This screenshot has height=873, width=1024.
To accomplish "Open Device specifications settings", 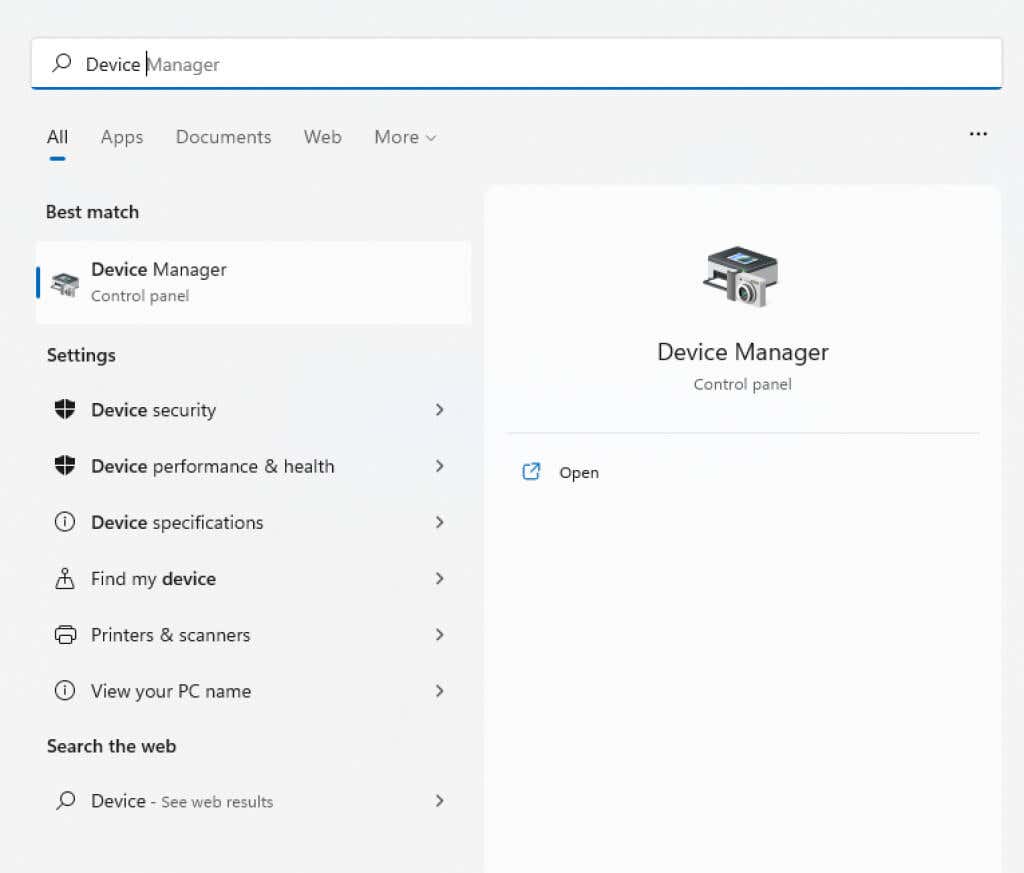I will coord(251,522).
